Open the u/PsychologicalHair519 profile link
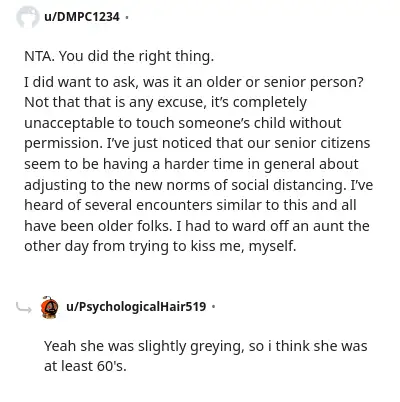The width and height of the screenshot is (400, 402). tap(136, 306)
